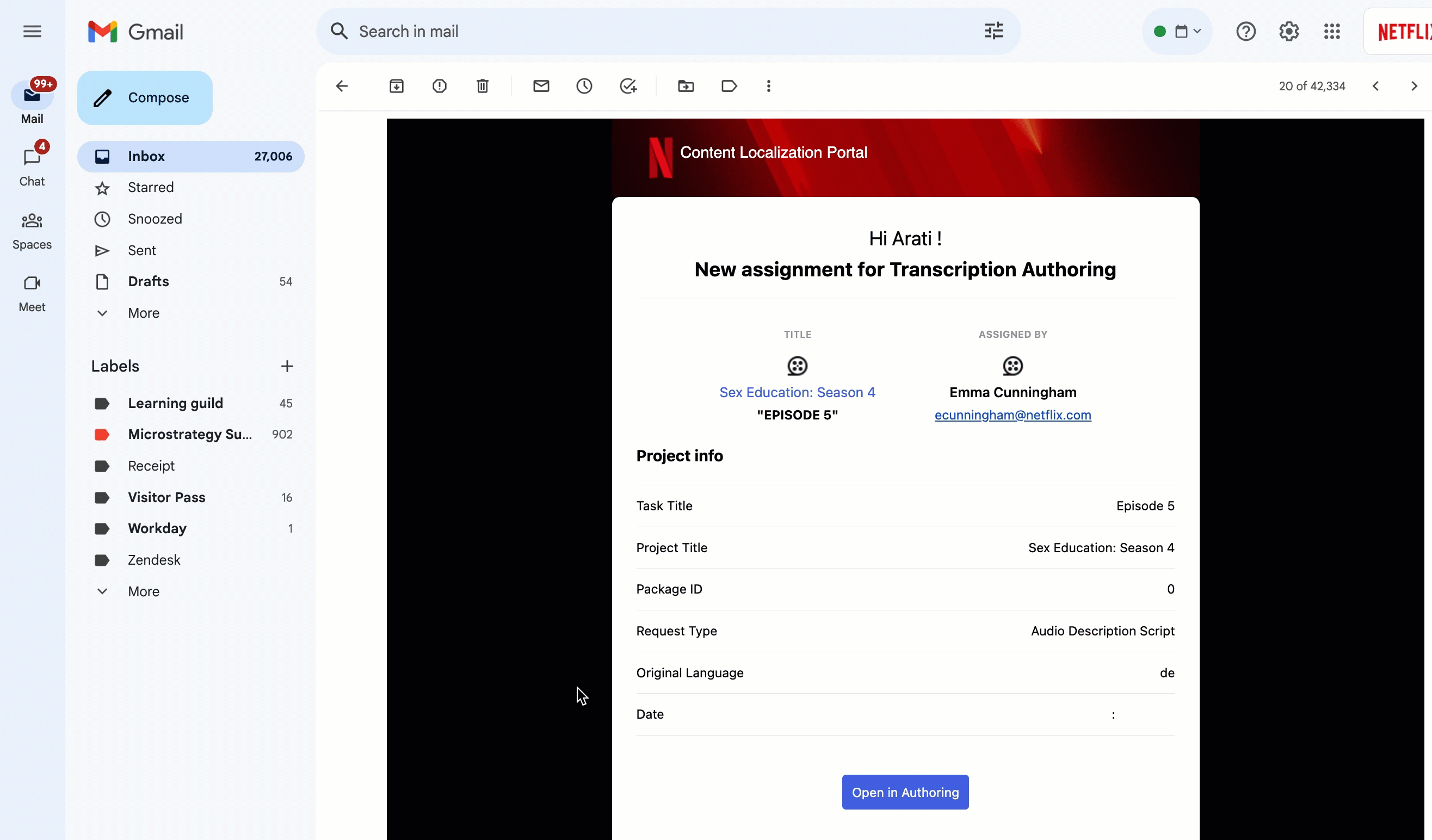
Task: Open Workday label
Action: (190, 529)
